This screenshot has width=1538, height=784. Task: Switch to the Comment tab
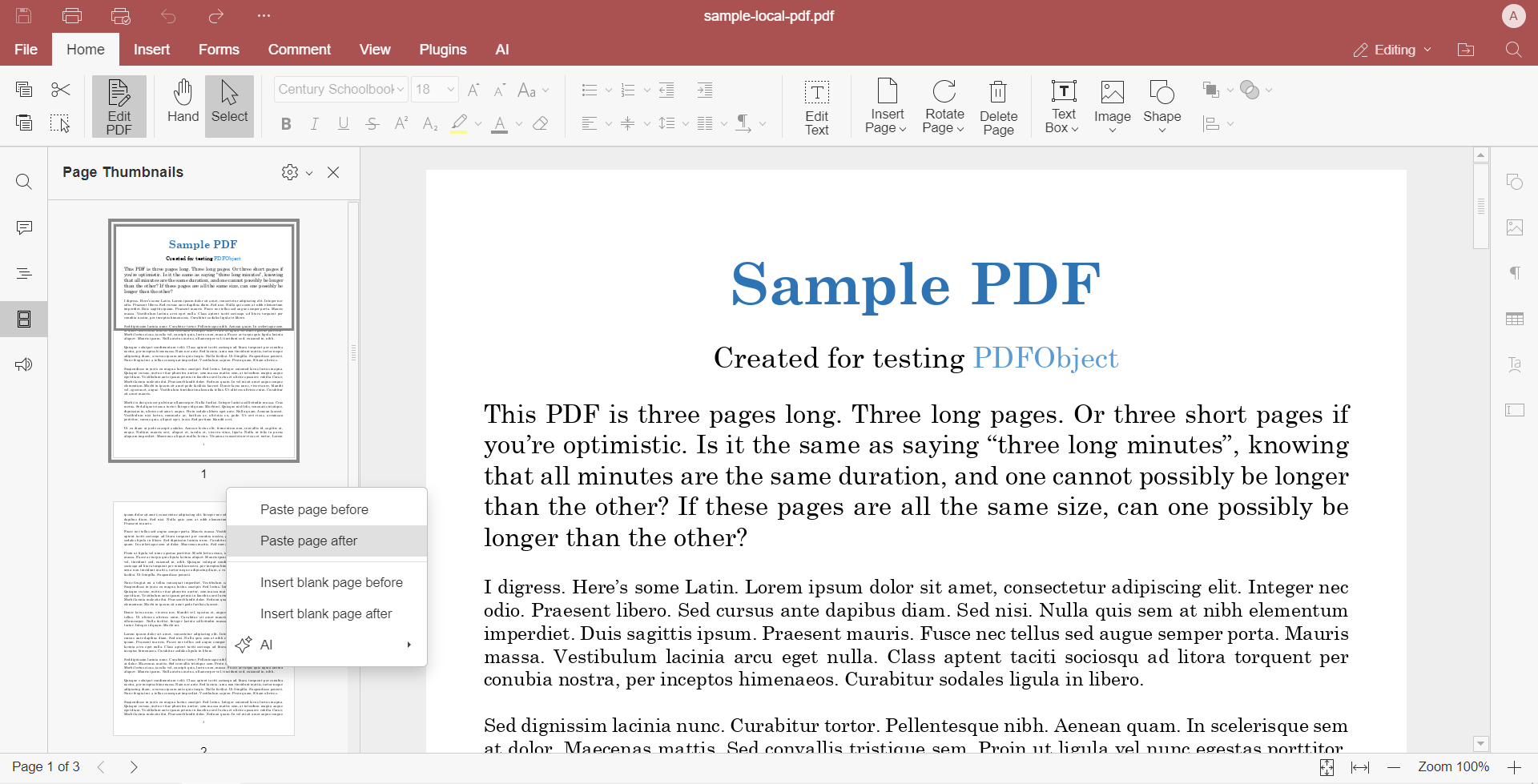pyautogui.click(x=300, y=50)
